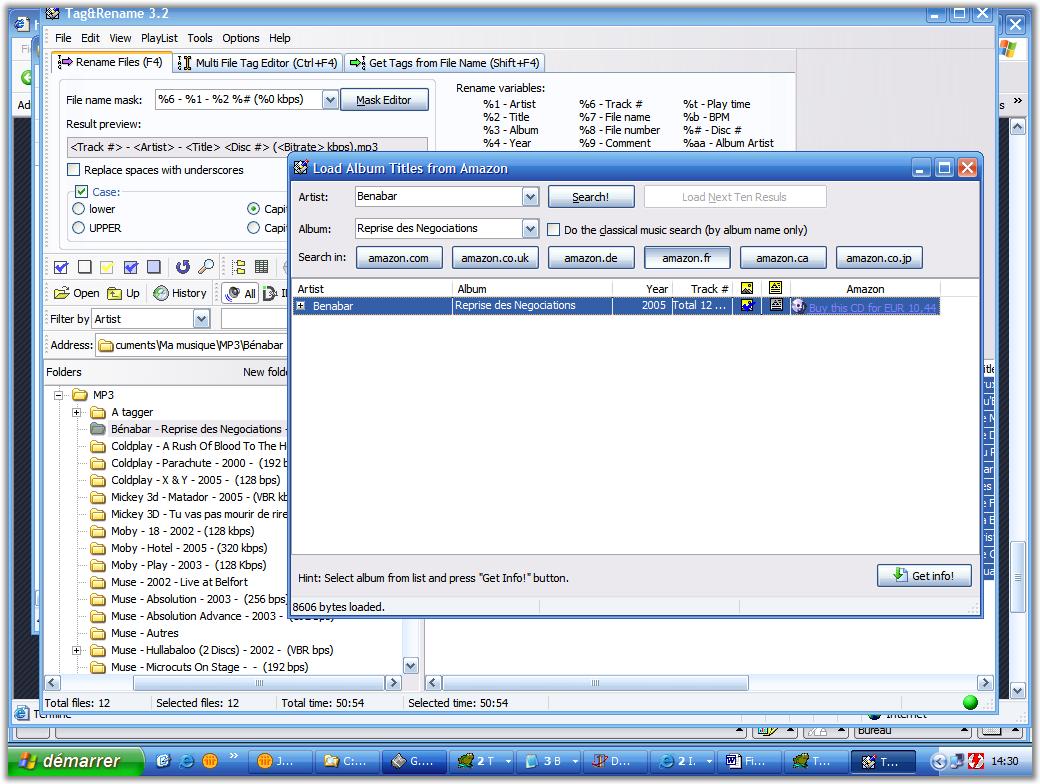Open the Edit menu
Screen dimensions: 1040x784
point(90,38)
